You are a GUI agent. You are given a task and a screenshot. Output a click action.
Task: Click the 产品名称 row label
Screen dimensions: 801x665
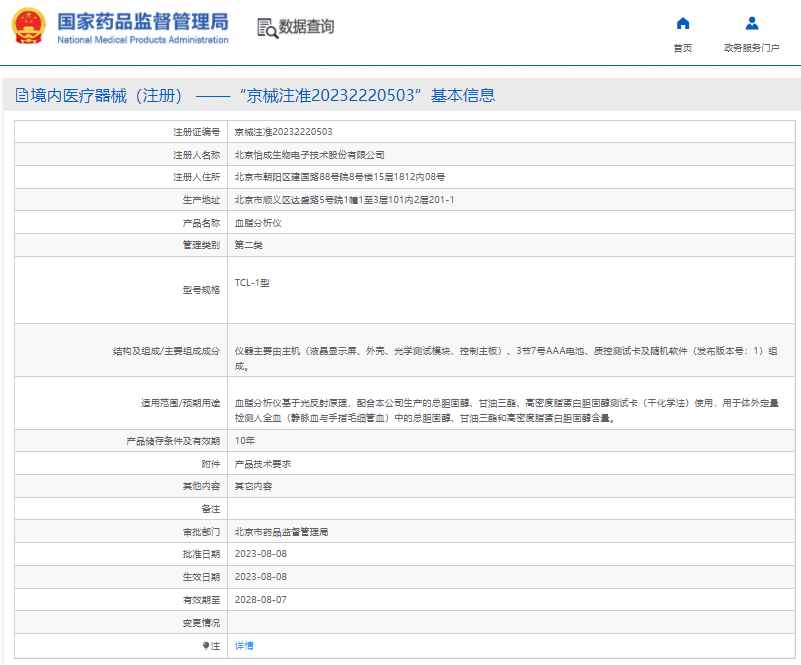201,223
